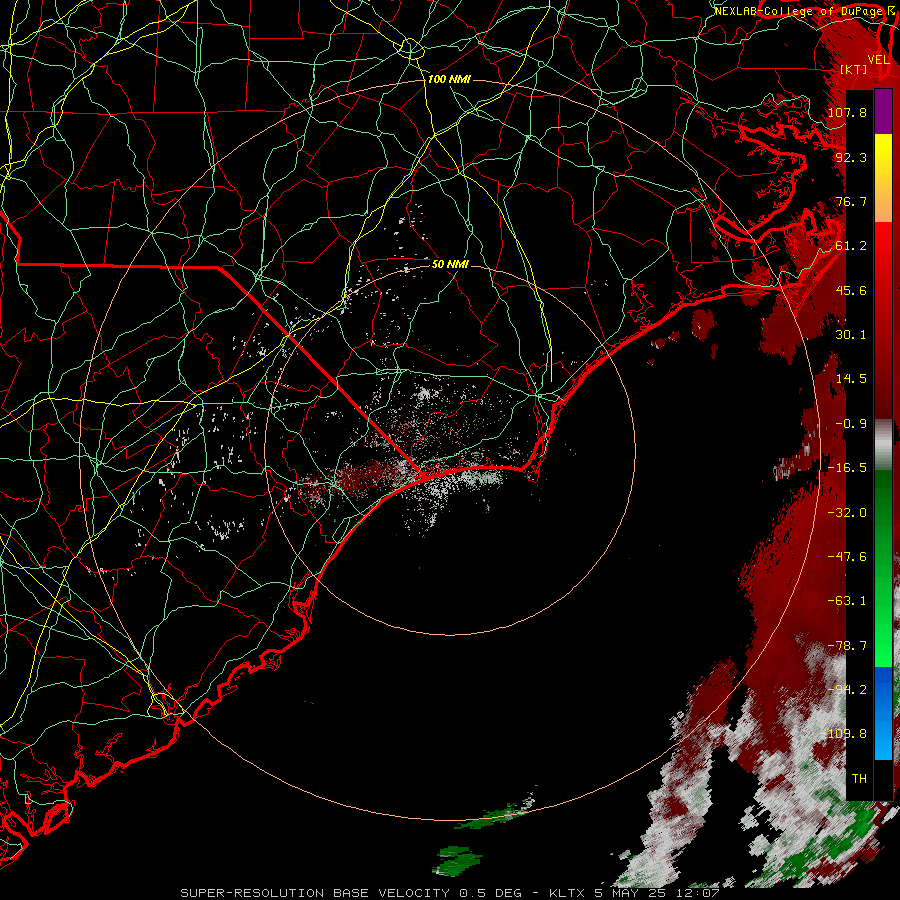Click the 100 NMI range ring label
The width and height of the screenshot is (900, 900).
click(449, 79)
